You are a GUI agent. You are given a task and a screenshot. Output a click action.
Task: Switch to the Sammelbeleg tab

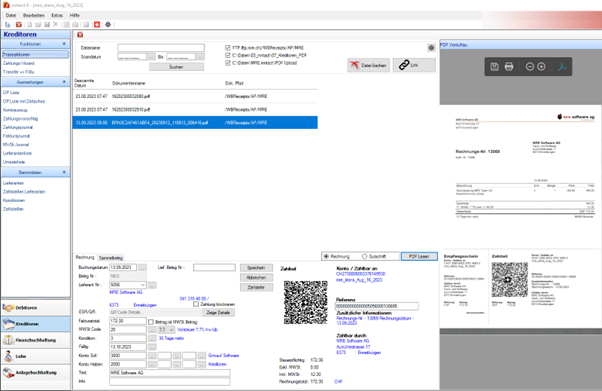pyautogui.click(x=111, y=258)
